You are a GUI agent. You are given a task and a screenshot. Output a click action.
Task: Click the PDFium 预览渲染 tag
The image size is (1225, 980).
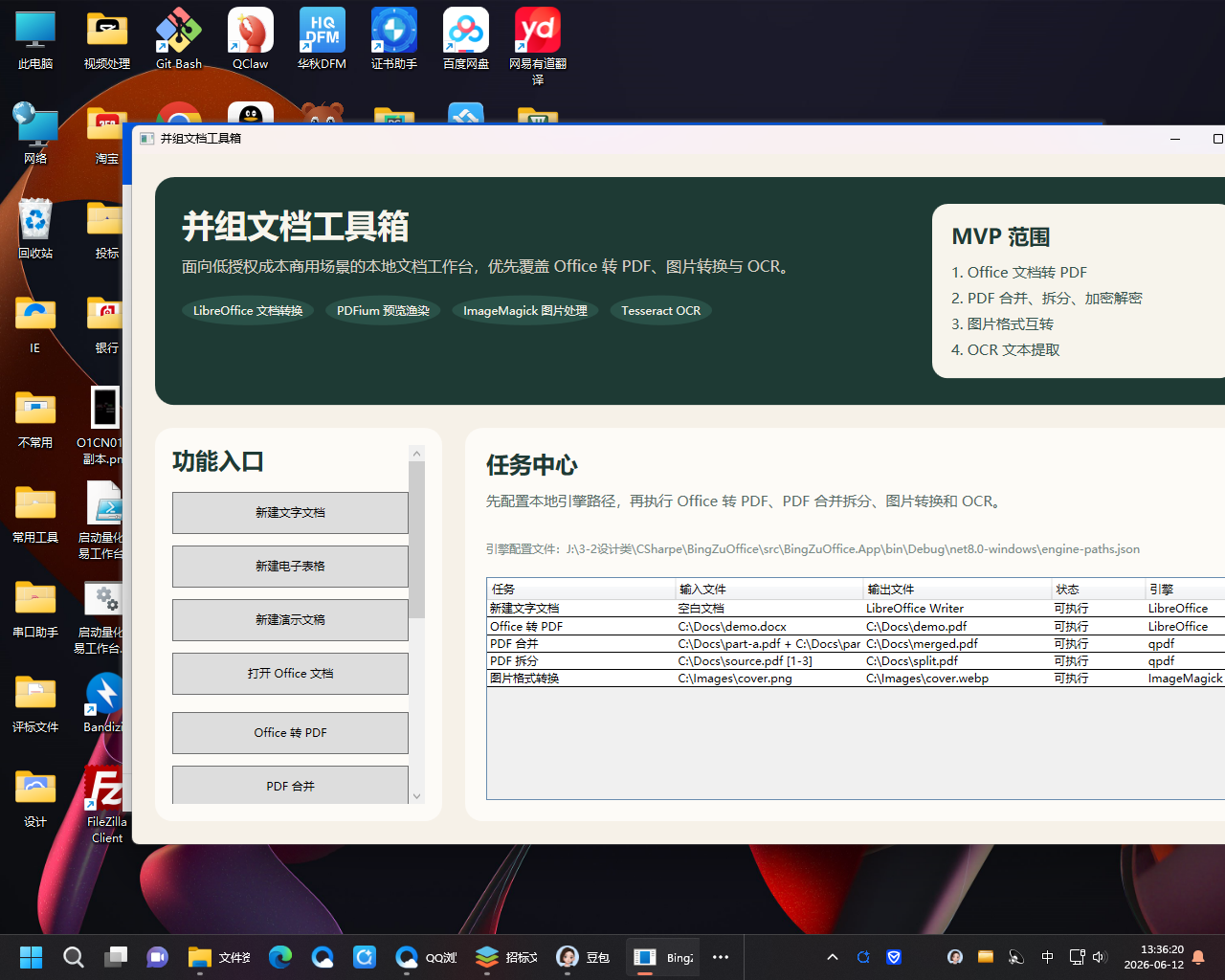tap(383, 310)
